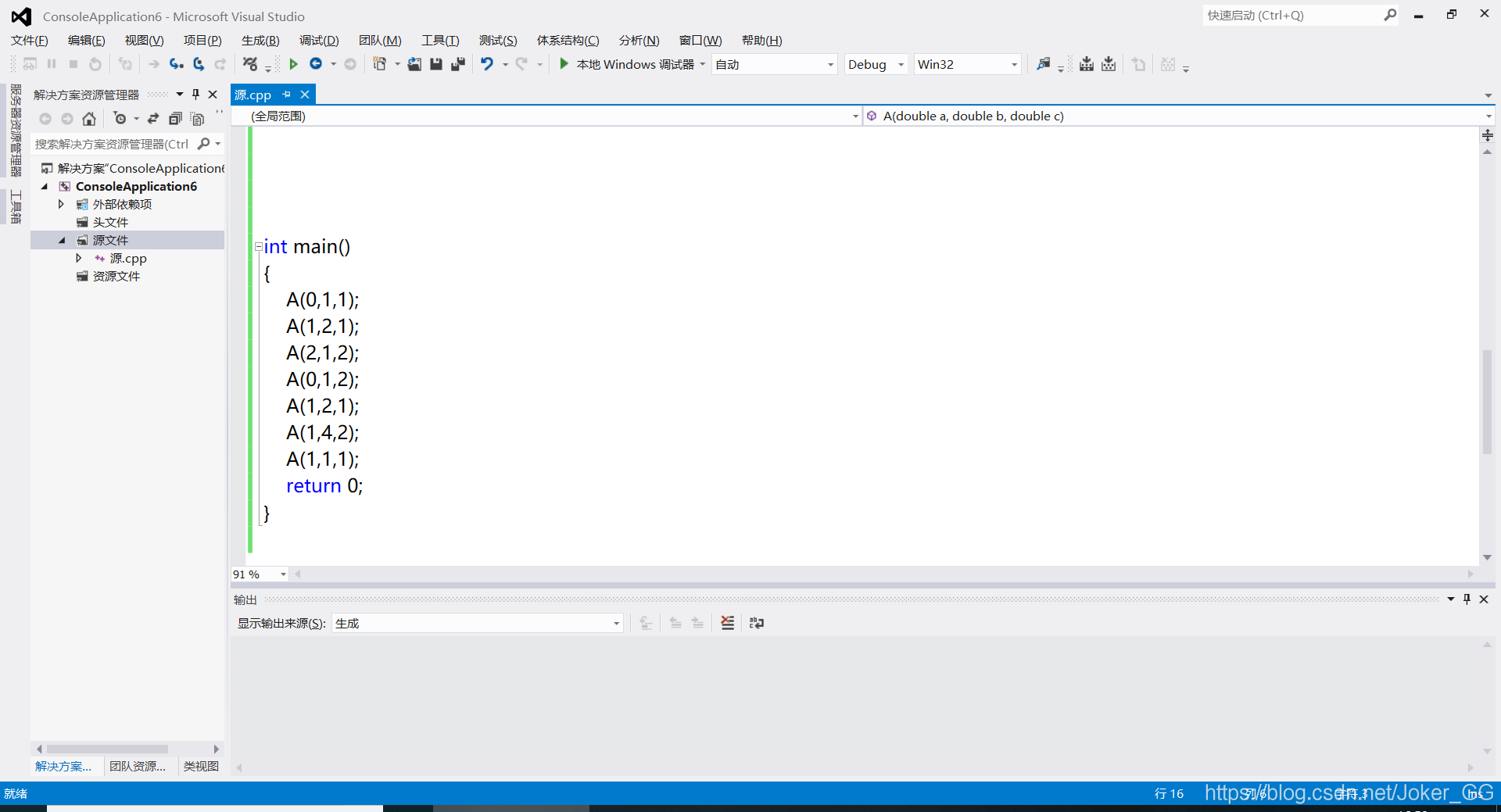1501x812 pixels.
Task: Click the first build solution icon right of Win32
Action: point(1087,64)
